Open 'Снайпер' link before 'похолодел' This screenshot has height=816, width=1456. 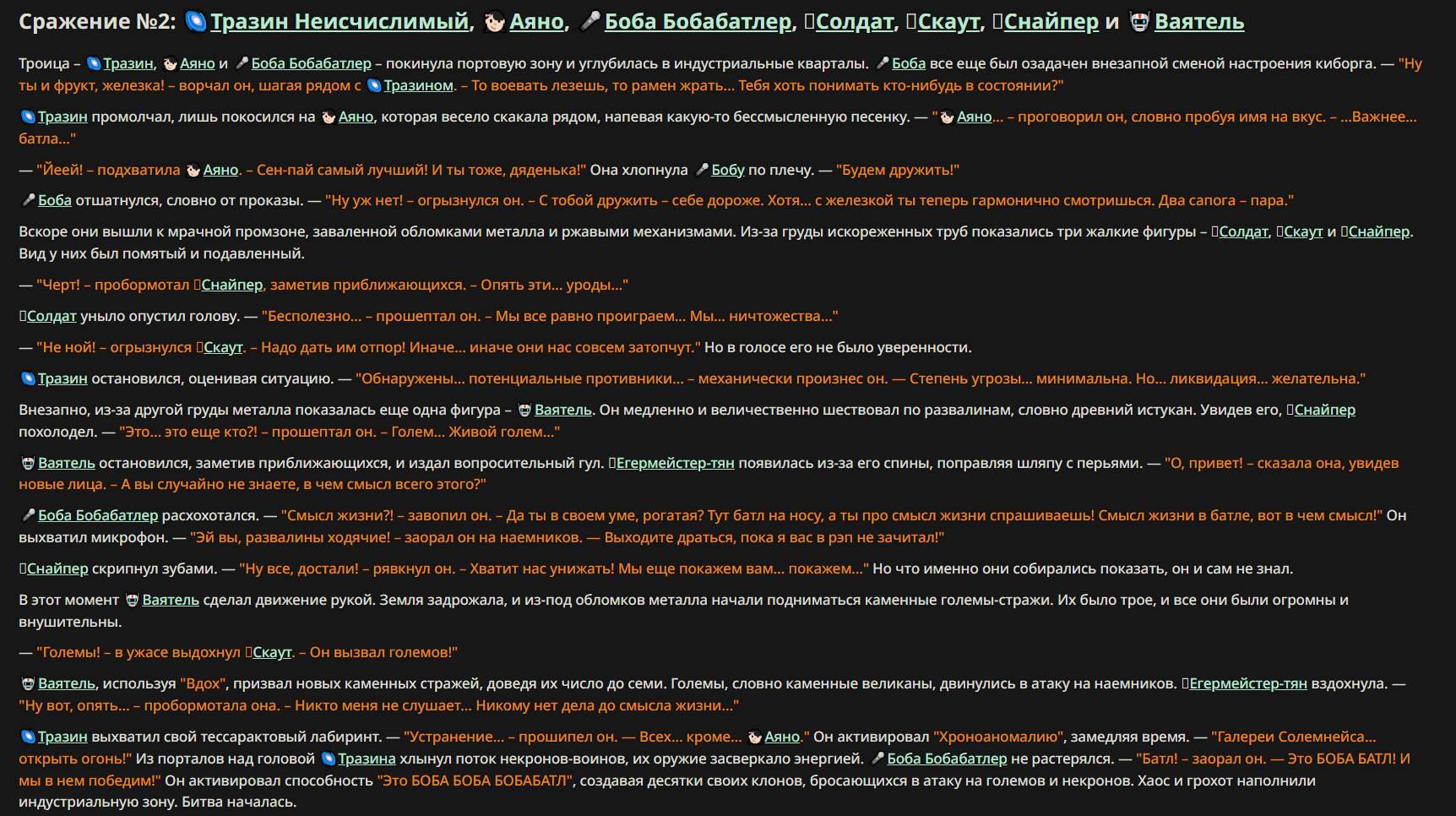[1325, 410]
